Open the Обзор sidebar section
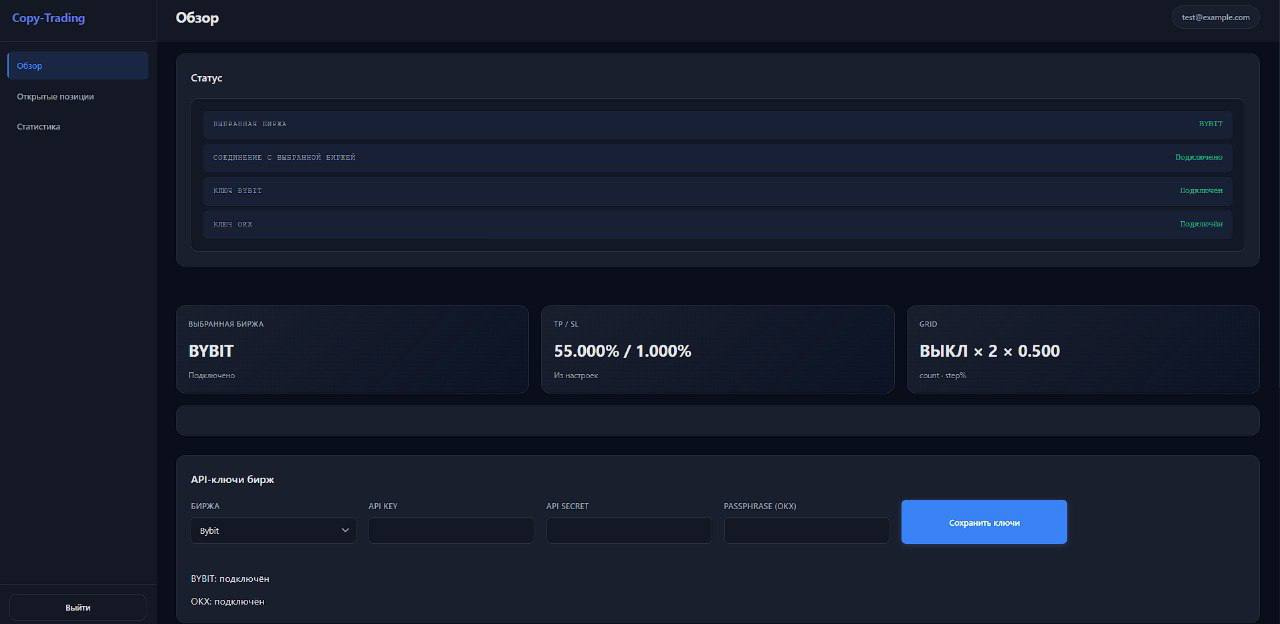The height and width of the screenshot is (624, 1280). tap(78, 66)
